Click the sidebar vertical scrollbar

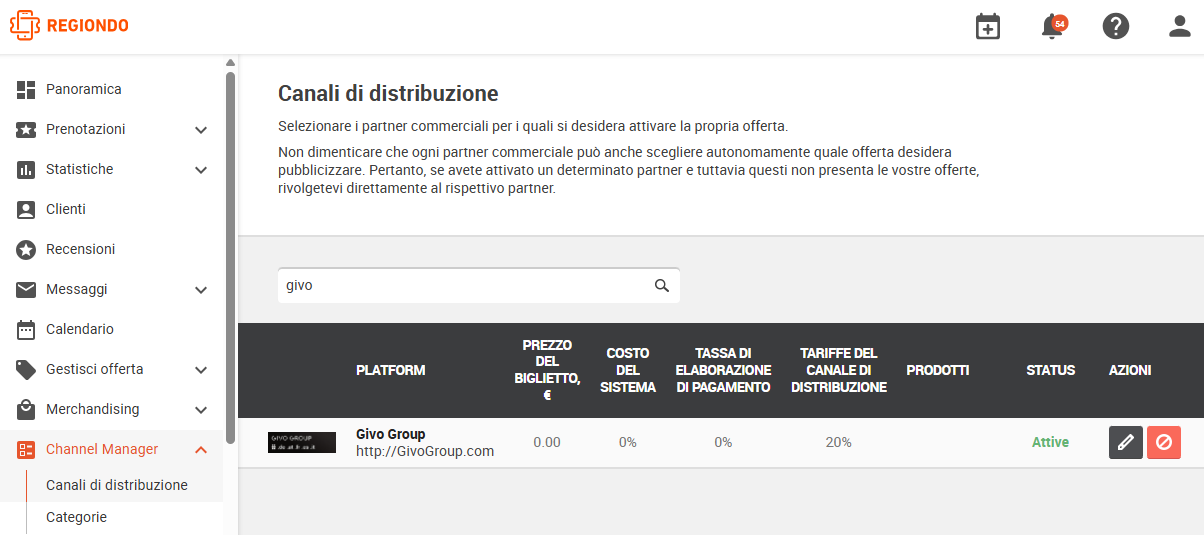(x=230, y=260)
